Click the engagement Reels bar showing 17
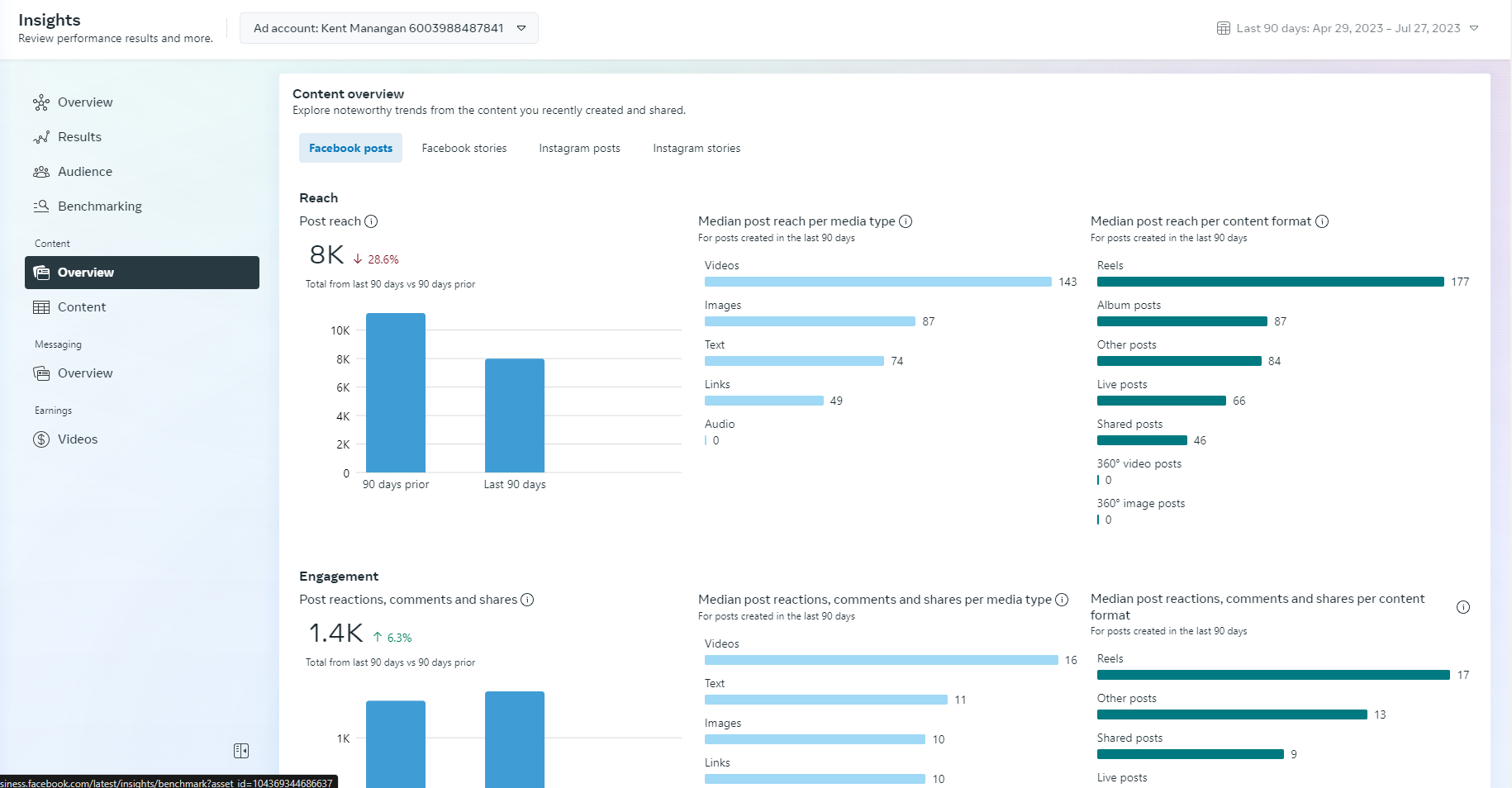This screenshot has width=1512, height=788. point(1273,675)
